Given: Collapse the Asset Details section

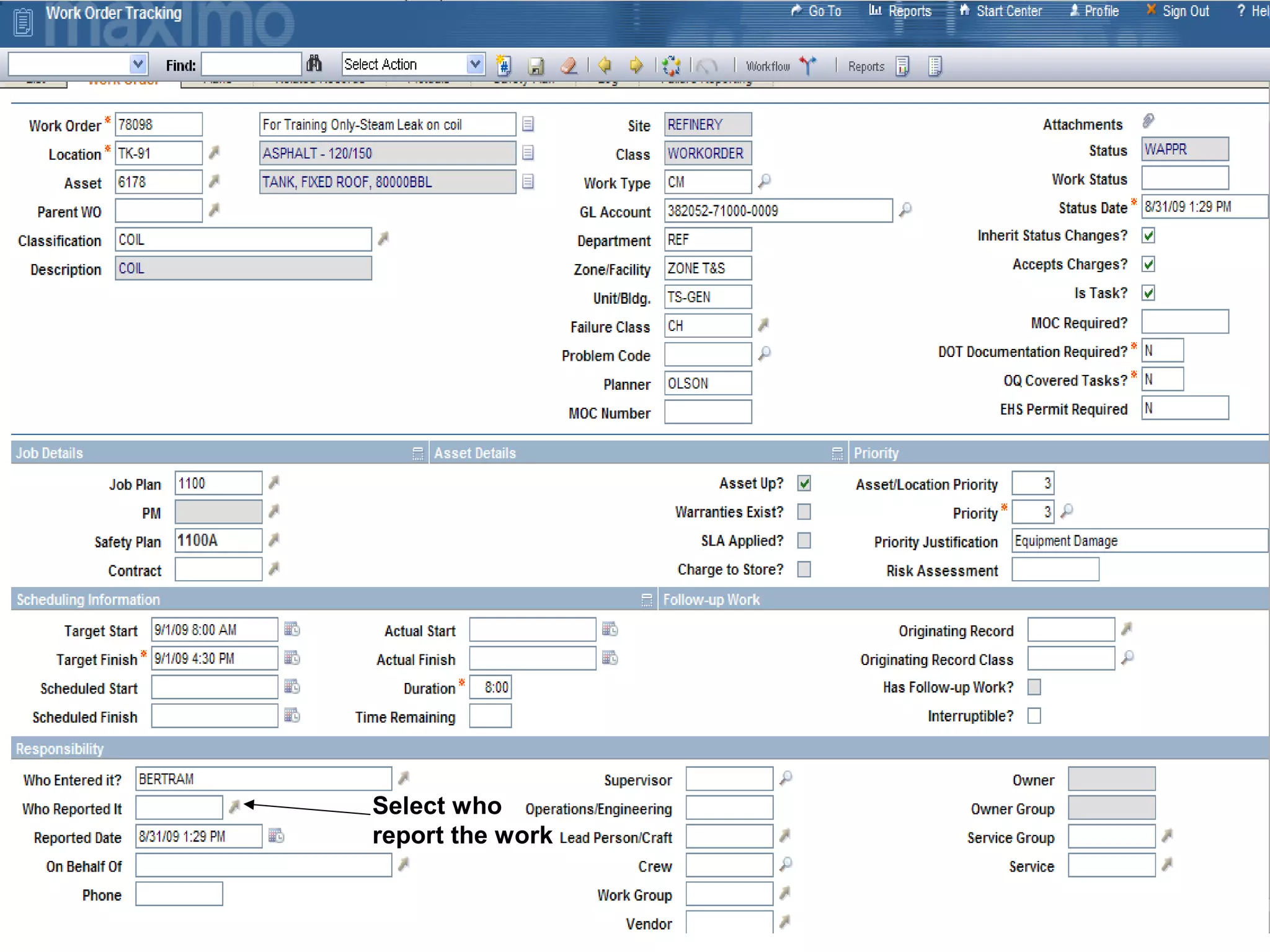Looking at the screenshot, I should (x=837, y=454).
